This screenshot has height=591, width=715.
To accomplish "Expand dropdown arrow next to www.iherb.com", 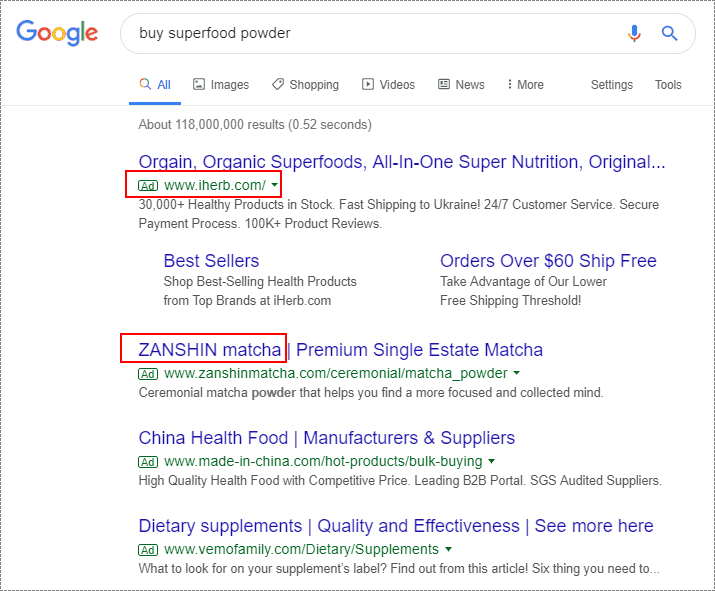I will pos(275,185).
